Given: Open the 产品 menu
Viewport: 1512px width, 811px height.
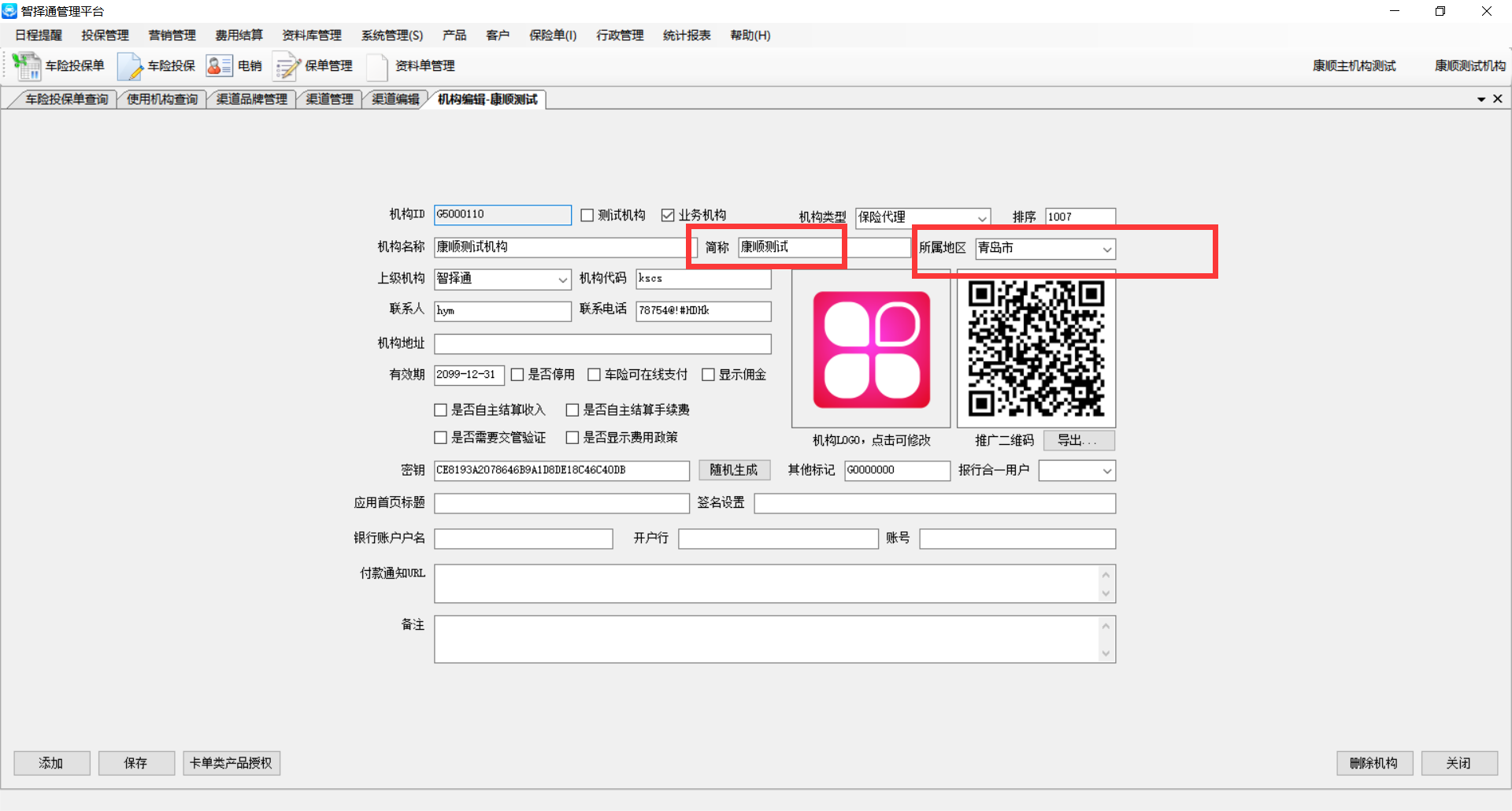Looking at the screenshot, I should pyautogui.click(x=454, y=35).
